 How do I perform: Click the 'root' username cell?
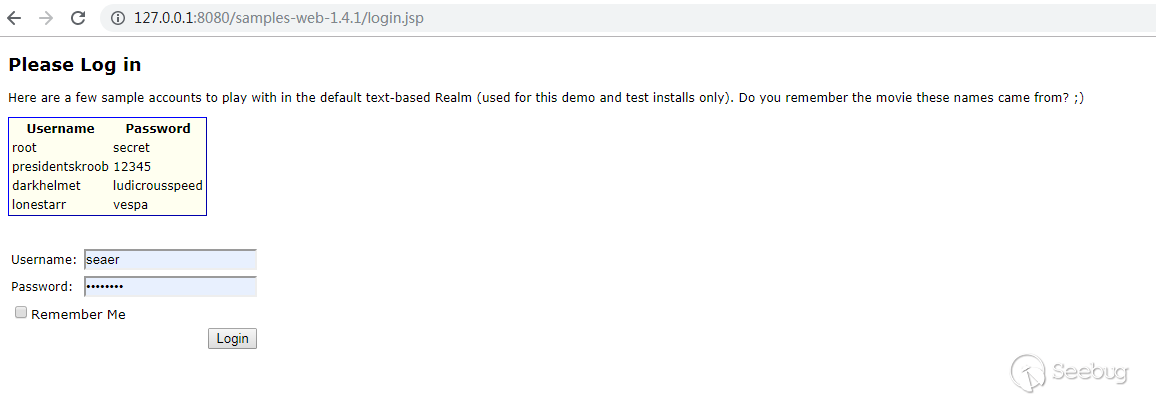(25, 147)
